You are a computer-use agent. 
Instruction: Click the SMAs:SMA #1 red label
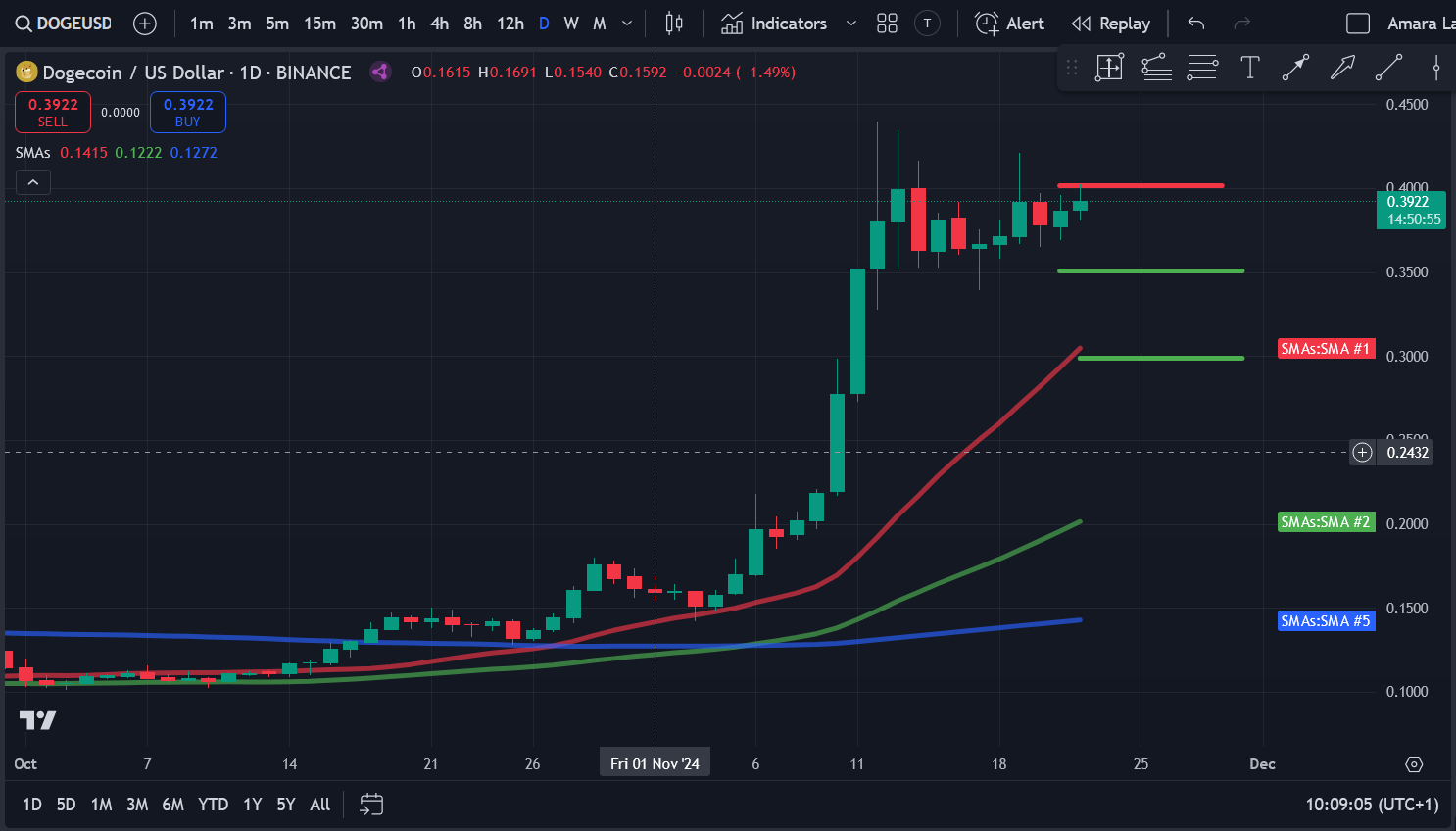point(1326,349)
